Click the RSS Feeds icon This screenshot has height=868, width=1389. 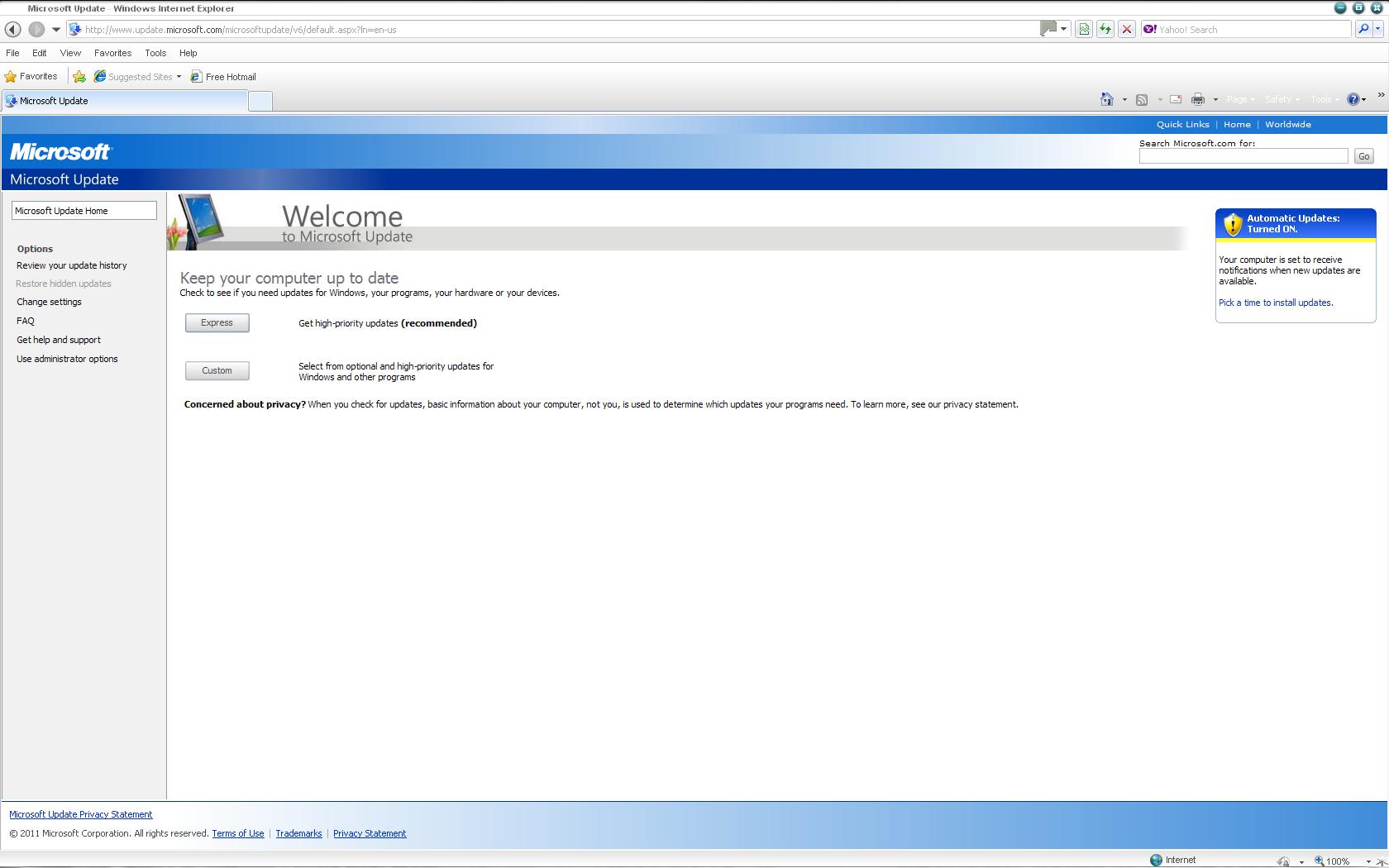(x=1142, y=99)
